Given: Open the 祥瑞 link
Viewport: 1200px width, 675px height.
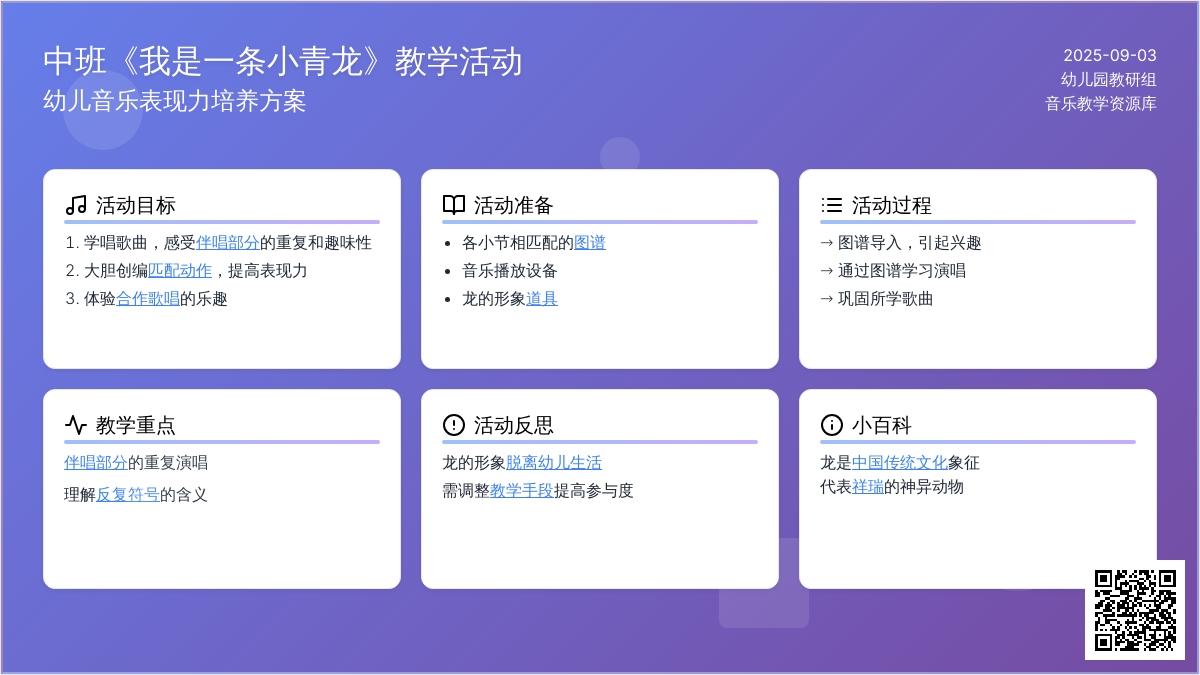Looking at the screenshot, I should (868, 487).
